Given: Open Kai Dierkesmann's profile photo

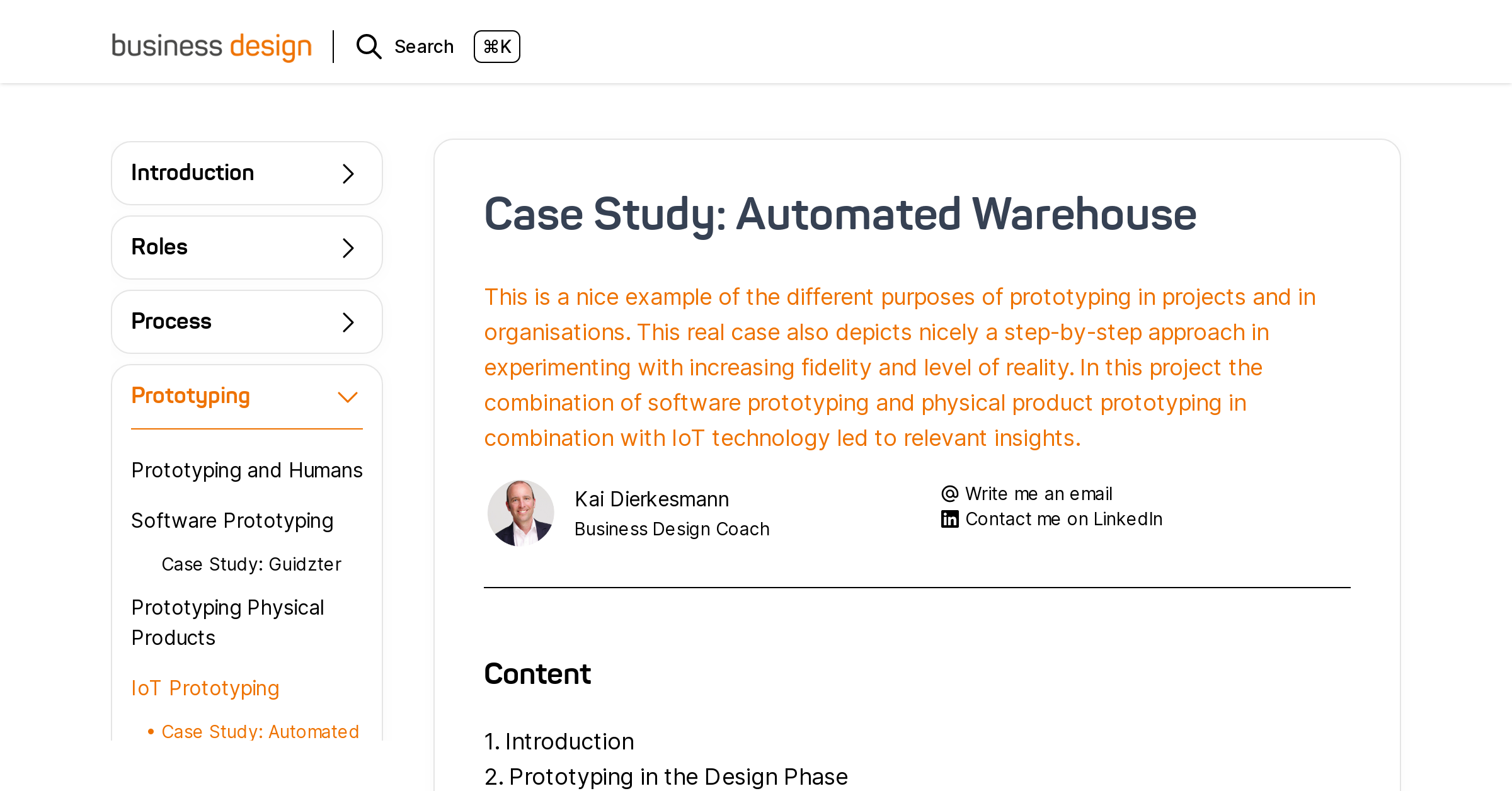Looking at the screenshot, I should point(520,513).
